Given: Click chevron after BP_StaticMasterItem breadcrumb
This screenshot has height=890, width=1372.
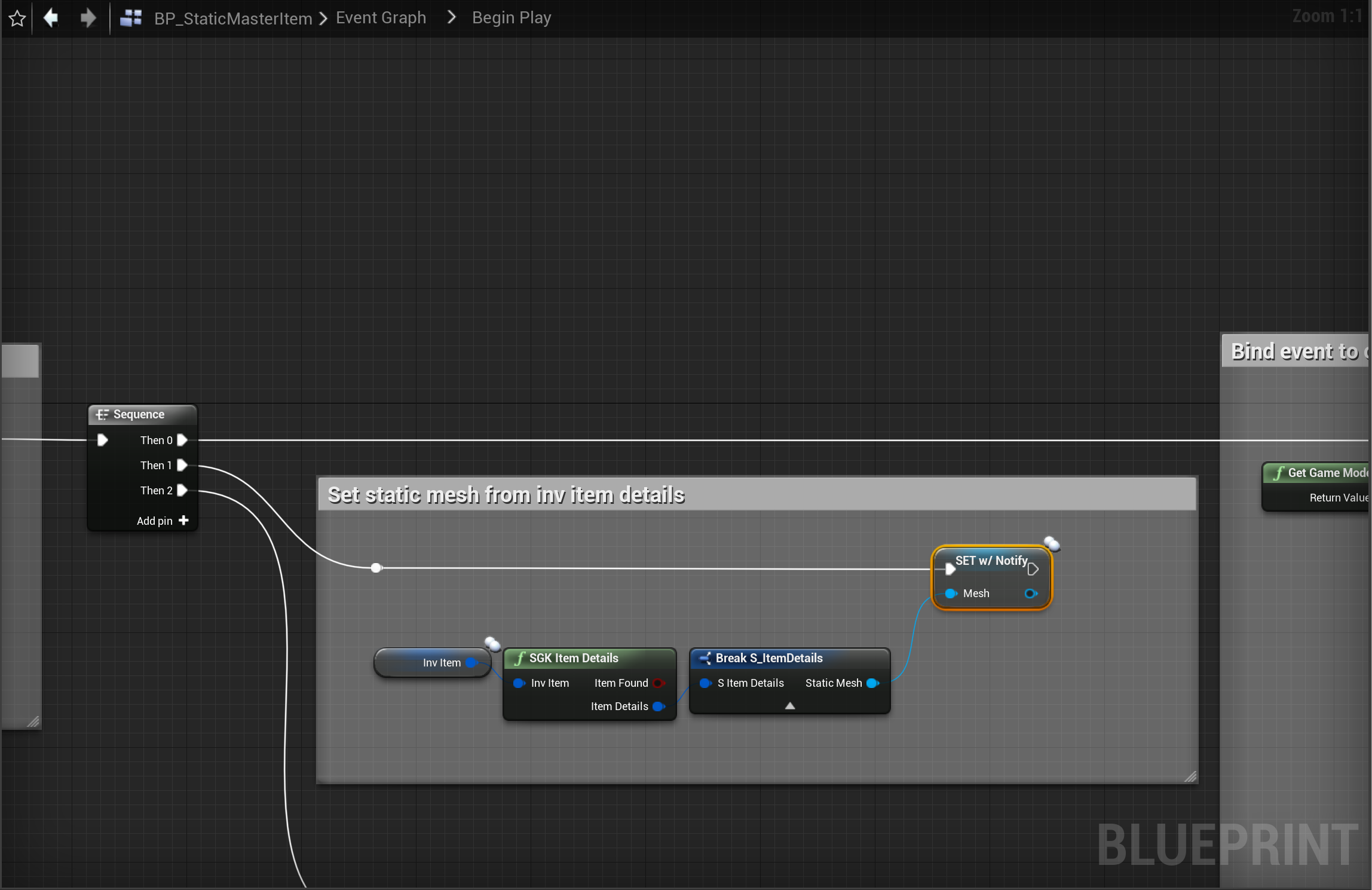Looking at the screenshot, I should coord(323,19).
